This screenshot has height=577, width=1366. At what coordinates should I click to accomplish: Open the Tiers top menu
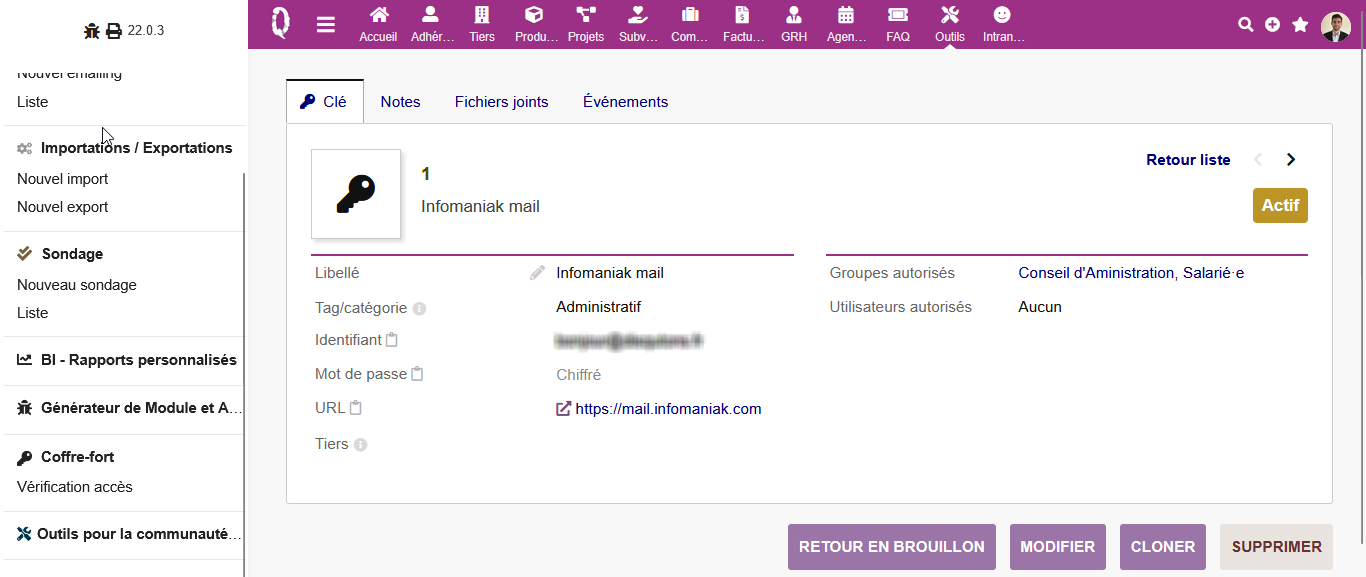coord(482,25)
